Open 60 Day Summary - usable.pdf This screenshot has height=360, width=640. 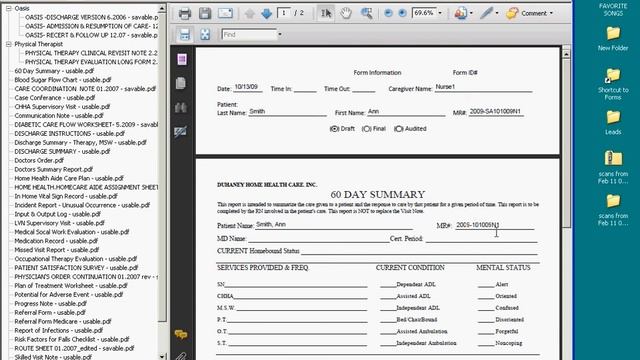(x=54, y=71)
